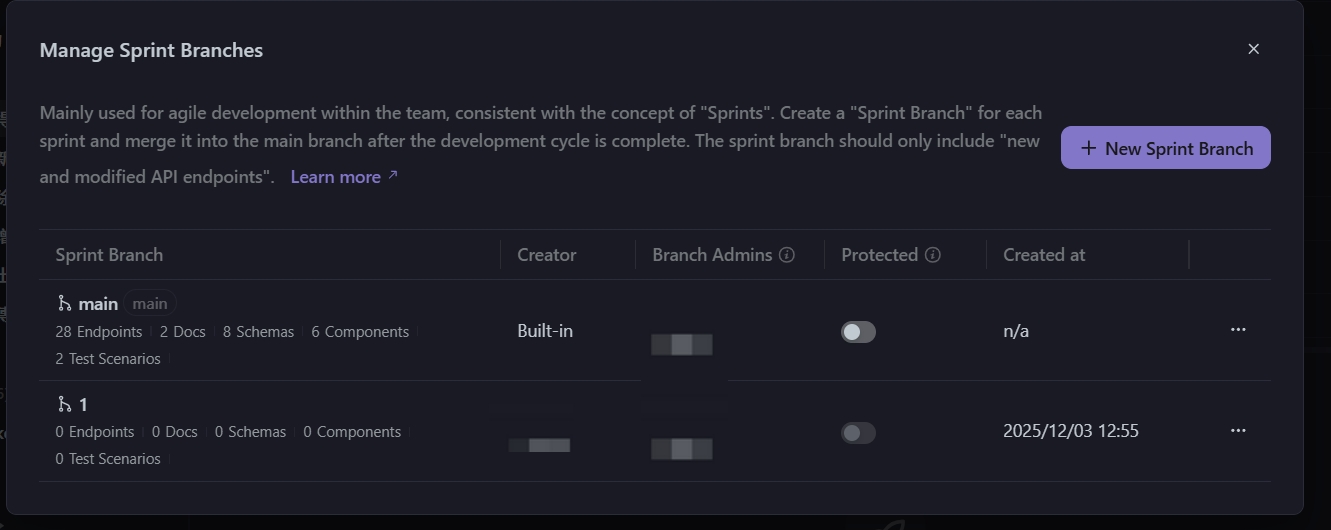
Task: Click the branch icon beside main
Action: point(64,303)
